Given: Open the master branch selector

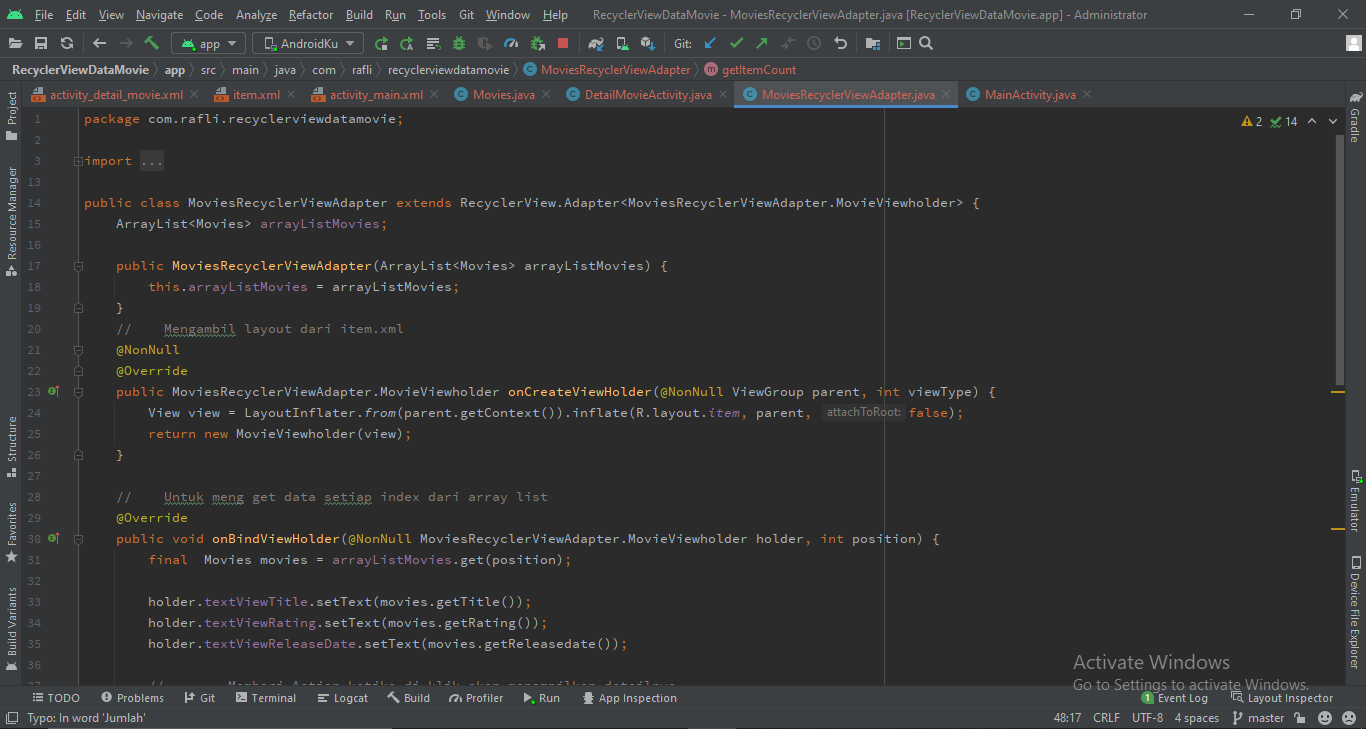Looking at the screenshot, I should tap(1259, 718).
